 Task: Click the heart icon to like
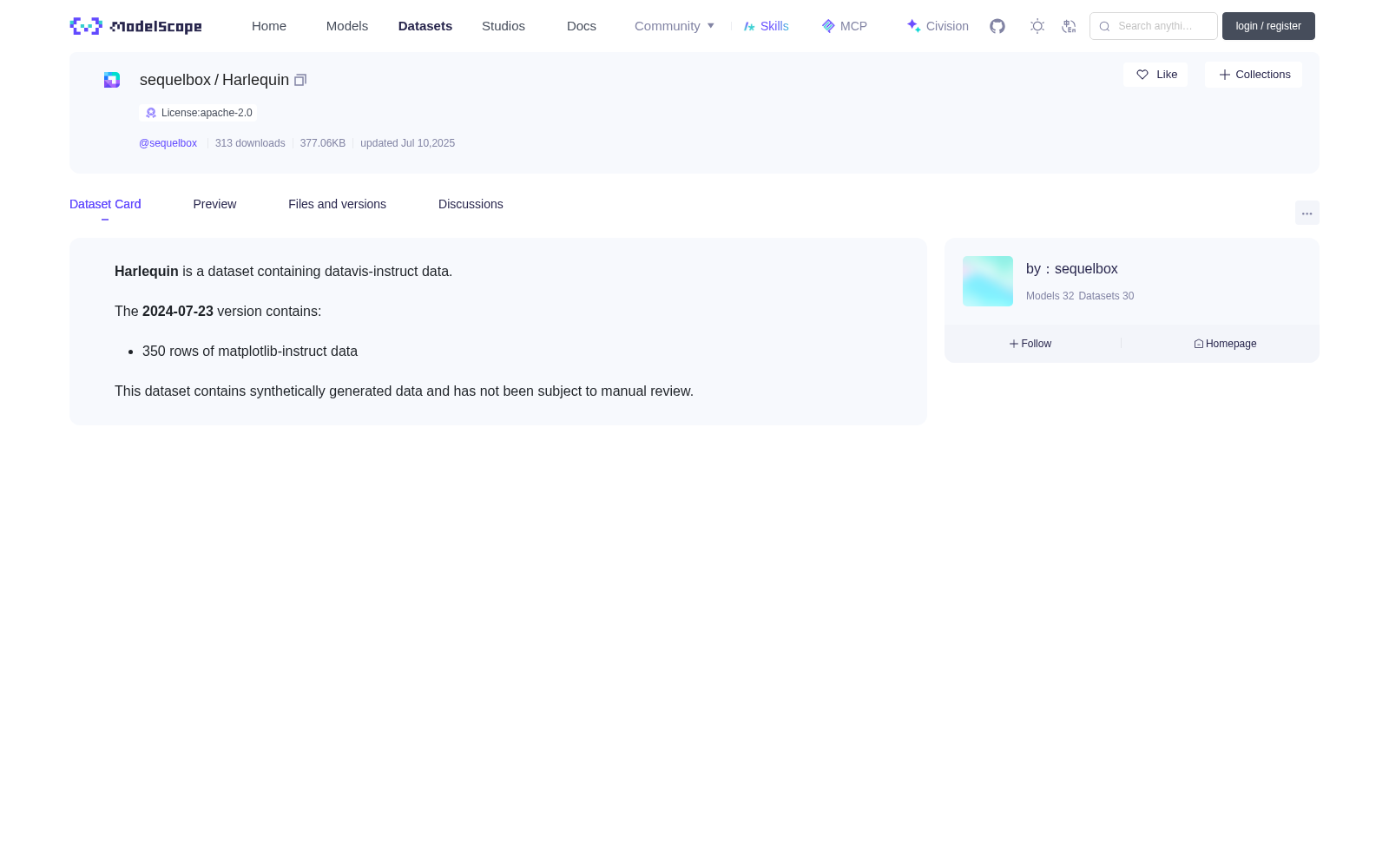(1142, 75)
